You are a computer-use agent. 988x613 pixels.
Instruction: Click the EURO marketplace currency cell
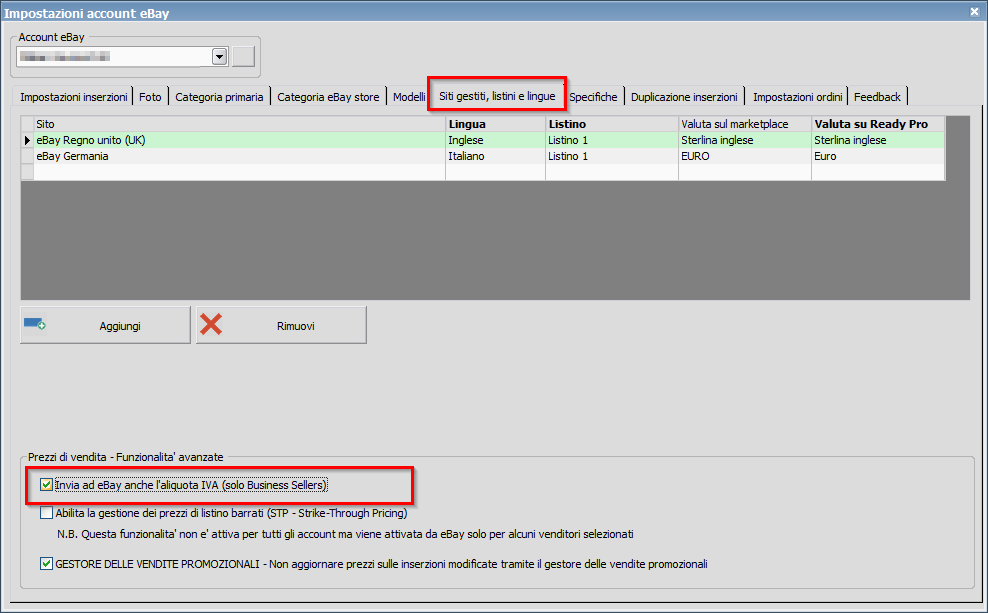[x=745, y=156]
